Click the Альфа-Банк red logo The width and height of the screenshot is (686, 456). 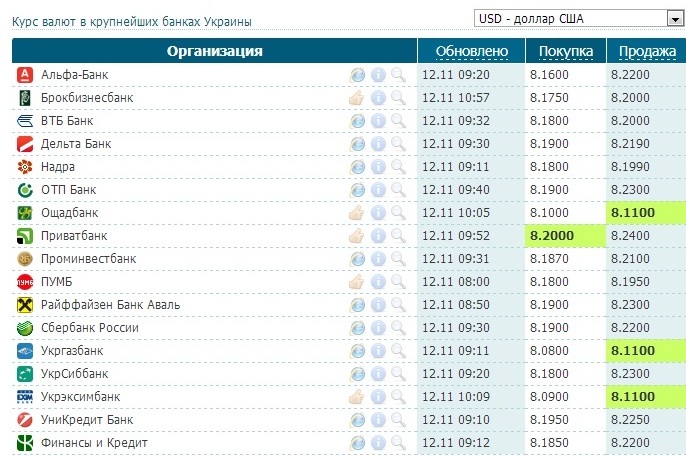(25, 75)
